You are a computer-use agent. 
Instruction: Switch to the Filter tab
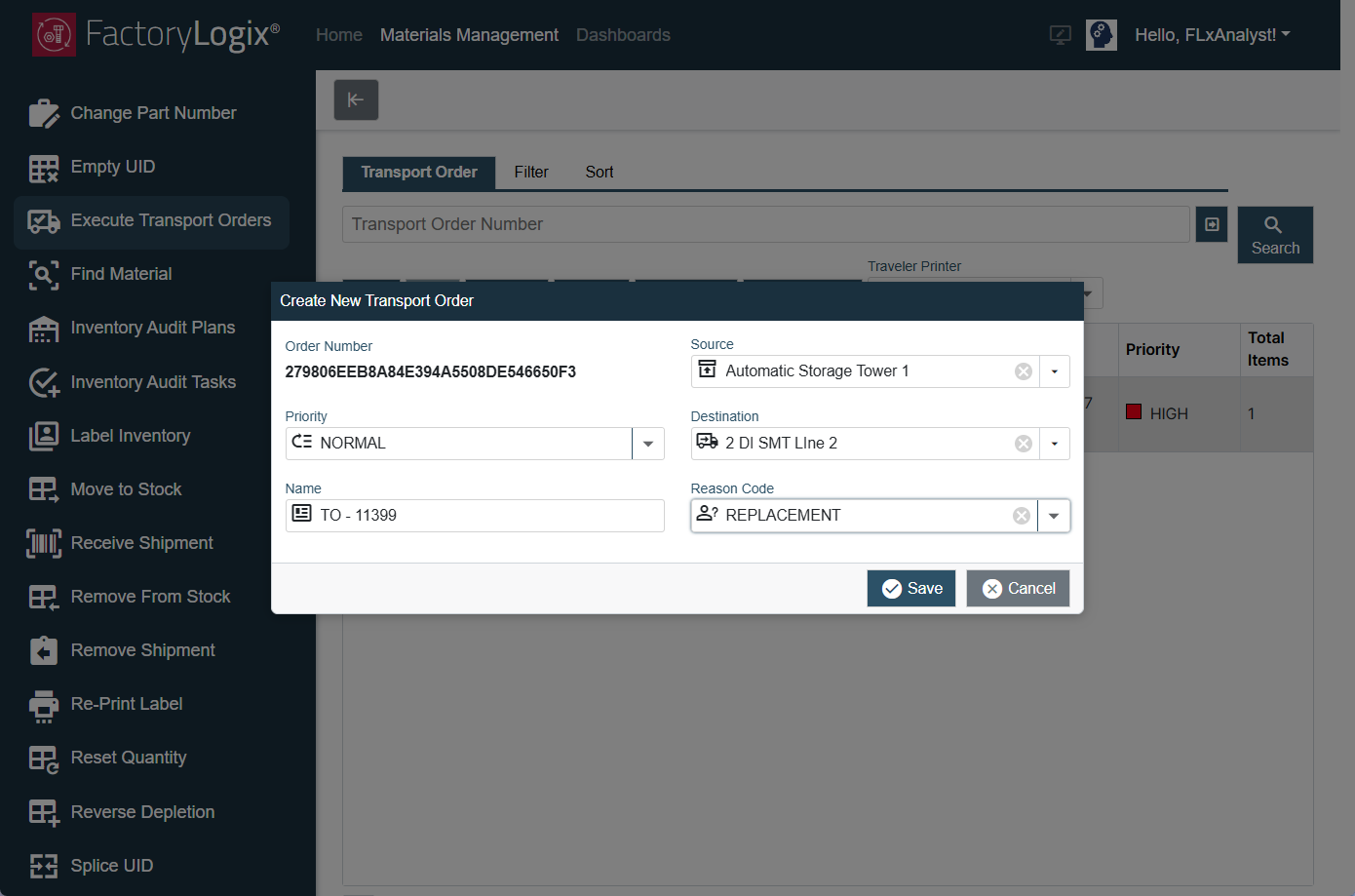(x=531, y=173)
